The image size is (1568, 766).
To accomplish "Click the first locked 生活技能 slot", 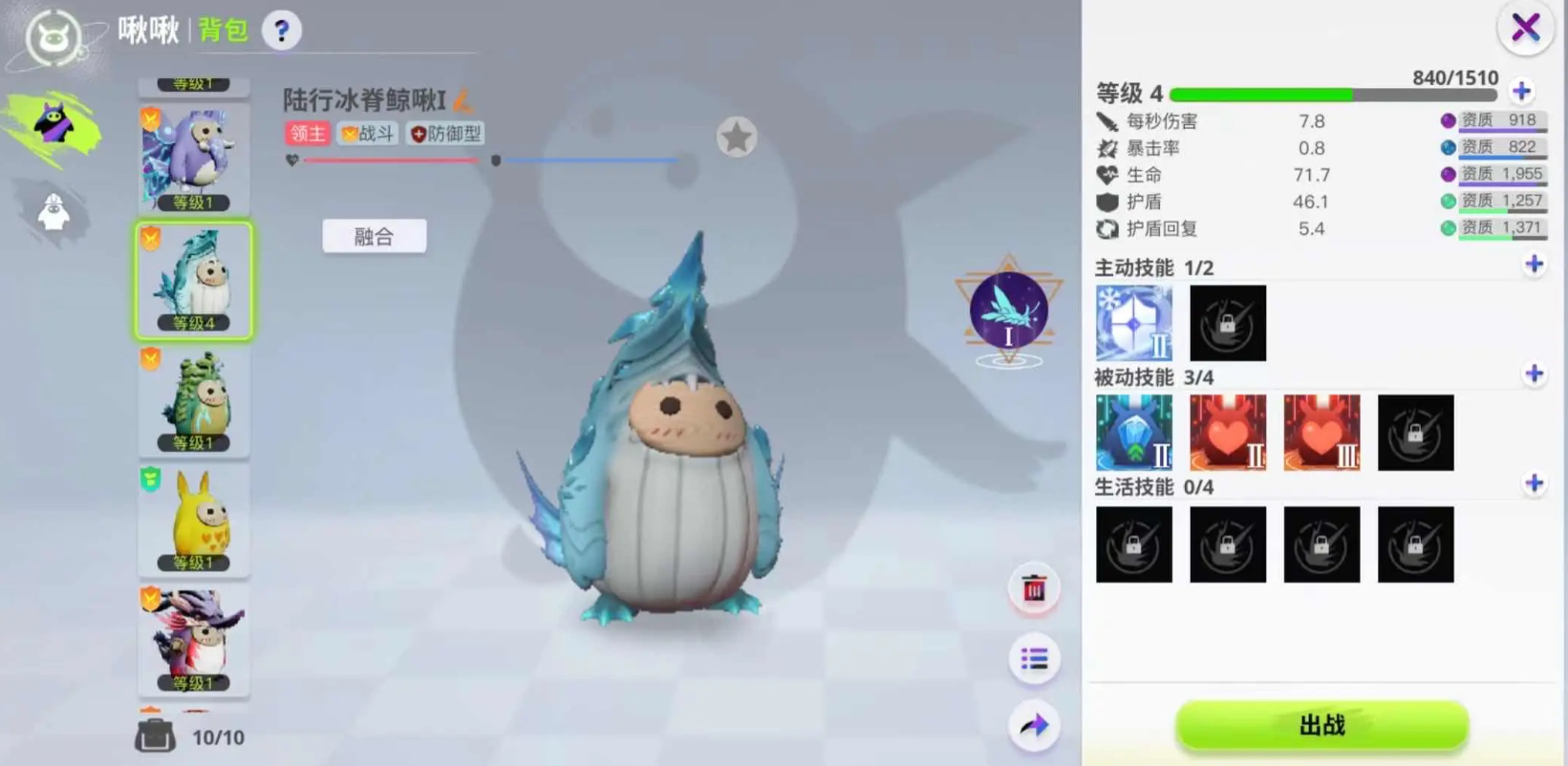I will point(1133,544).
